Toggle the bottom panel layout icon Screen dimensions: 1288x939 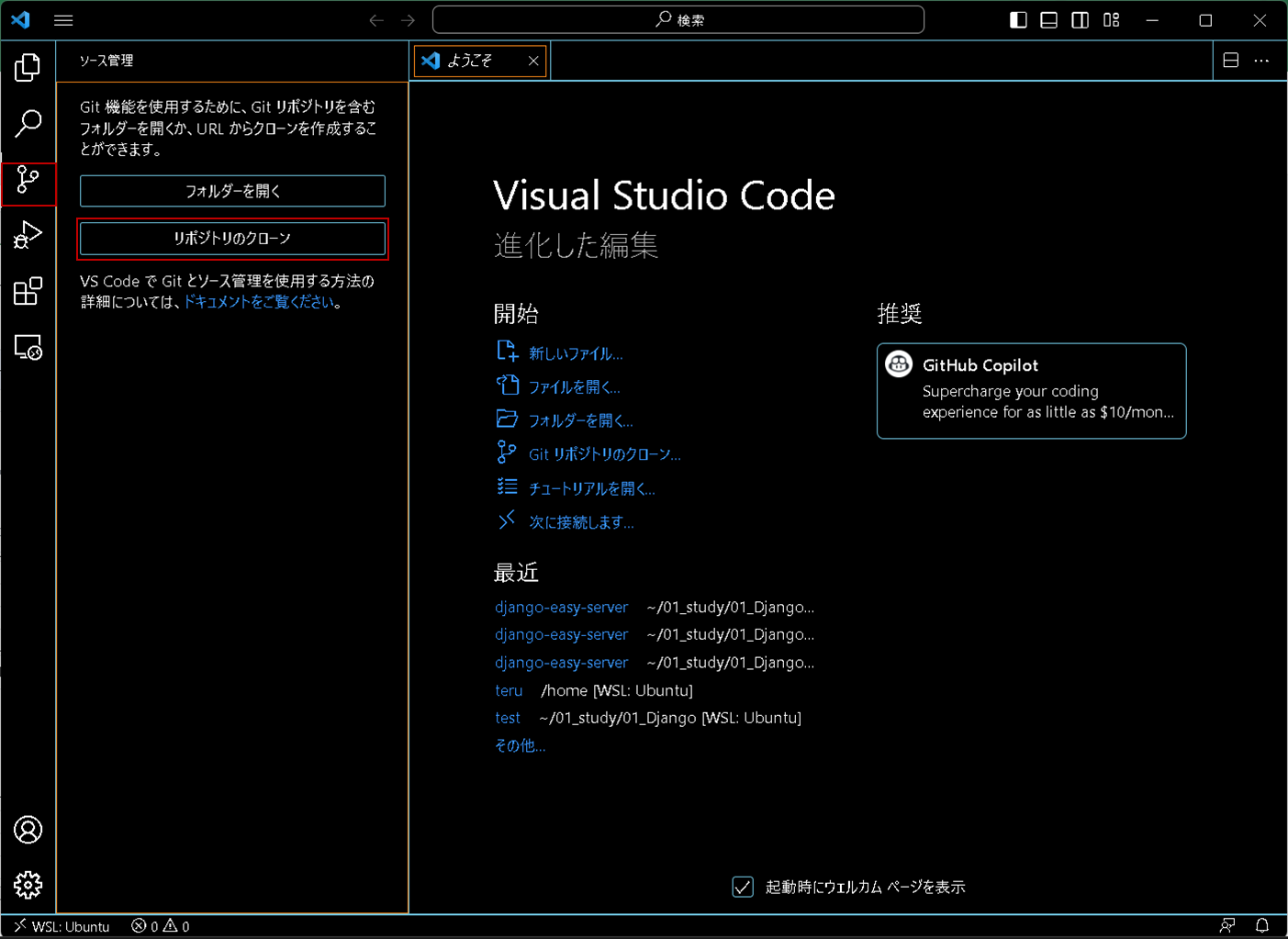(x=1048, y=20)
